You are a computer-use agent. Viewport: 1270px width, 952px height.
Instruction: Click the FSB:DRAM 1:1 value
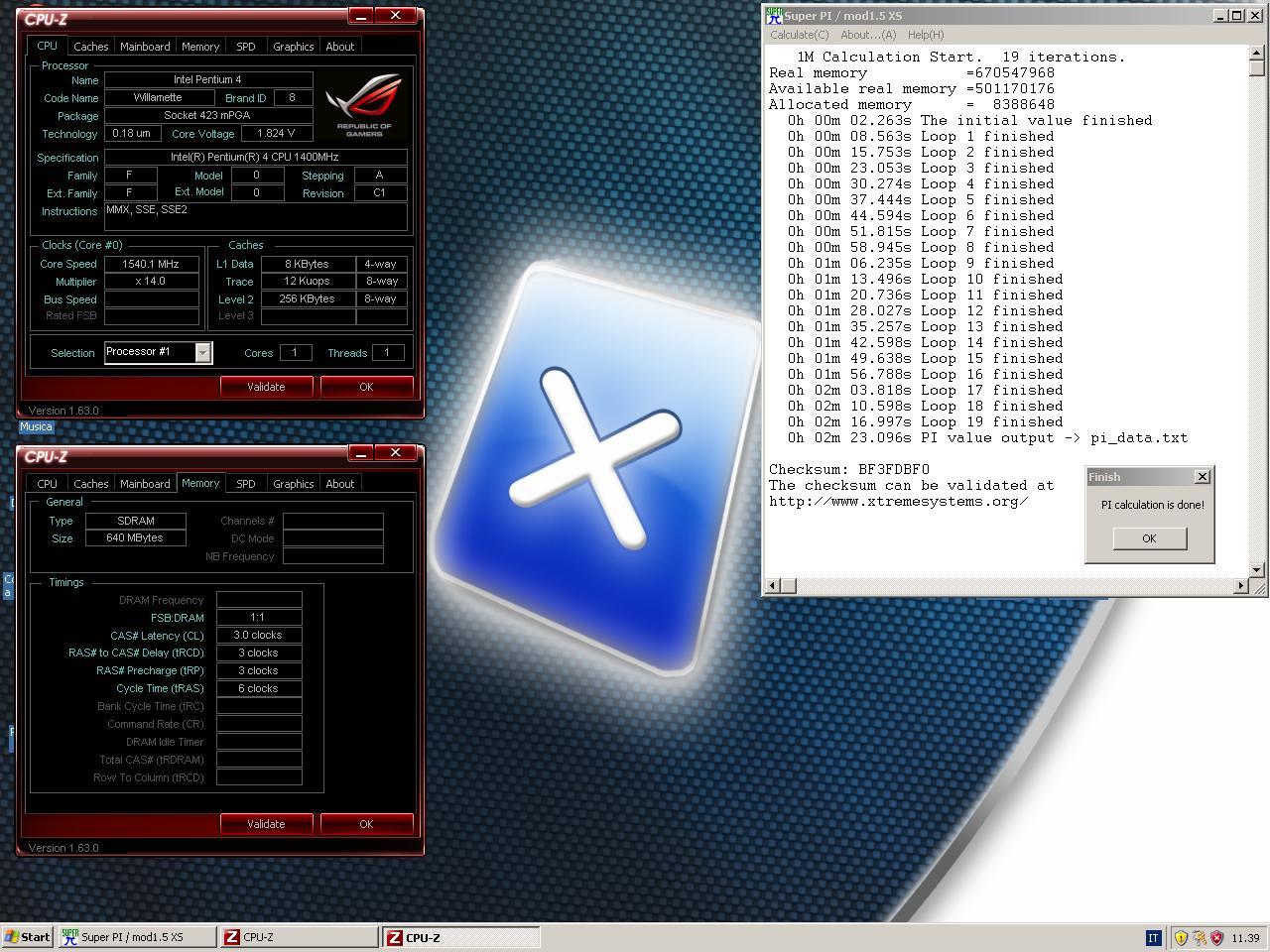[259, 618]
